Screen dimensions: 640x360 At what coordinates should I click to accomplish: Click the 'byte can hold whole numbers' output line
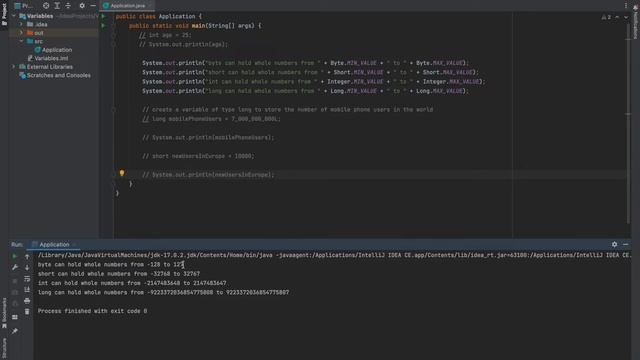[x=111, y=264]
